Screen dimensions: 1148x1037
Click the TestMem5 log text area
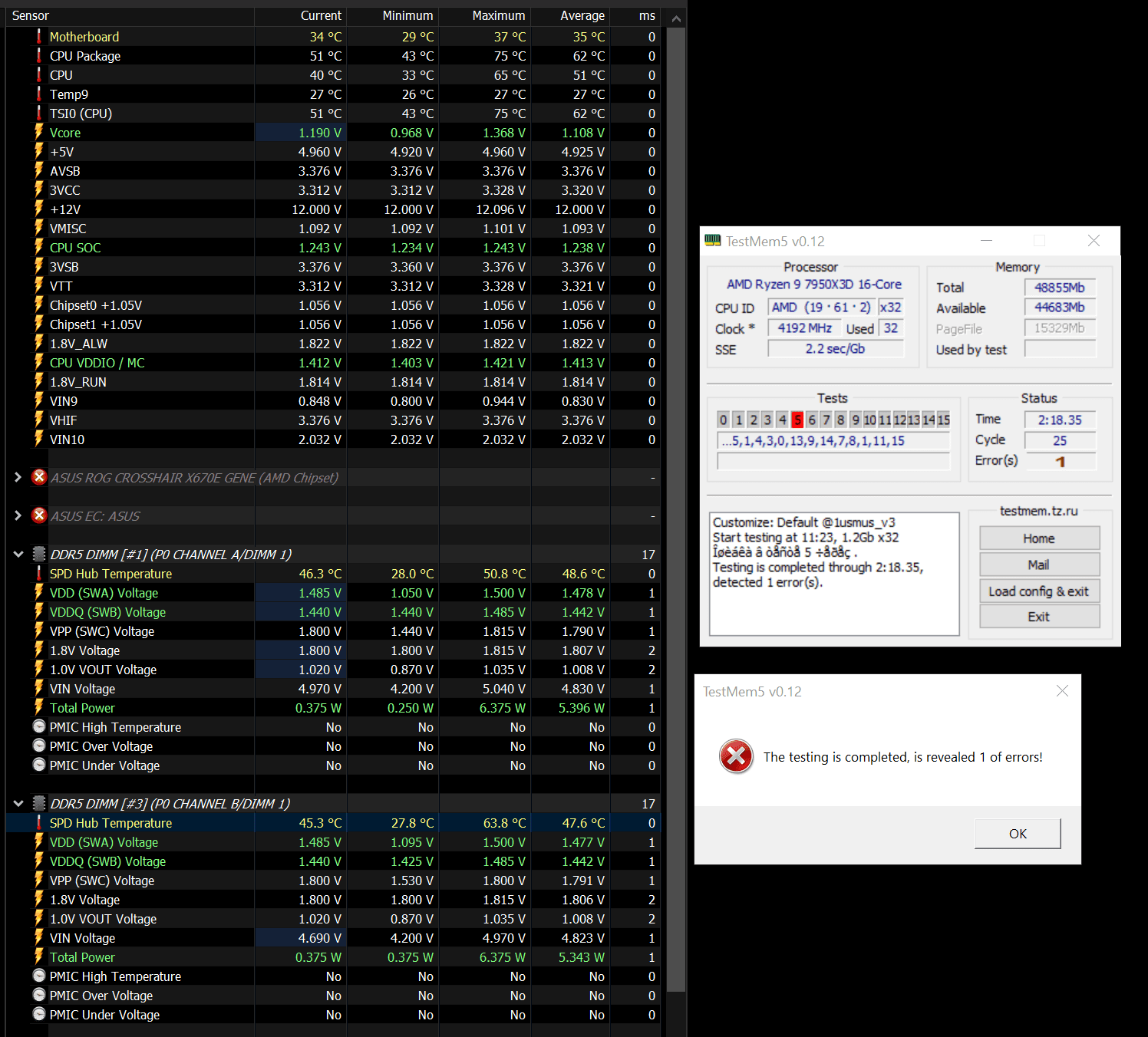[834, 574]
